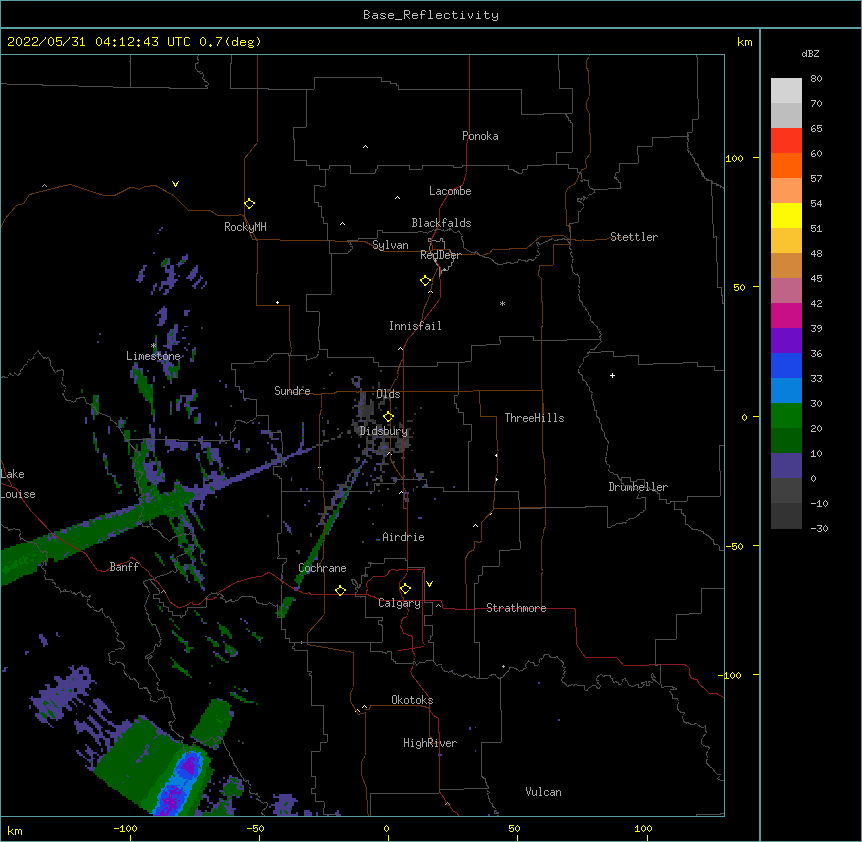This screenshot has width=862, height=842.
Task: Select the Banff label
Action: tap(124, 567)
